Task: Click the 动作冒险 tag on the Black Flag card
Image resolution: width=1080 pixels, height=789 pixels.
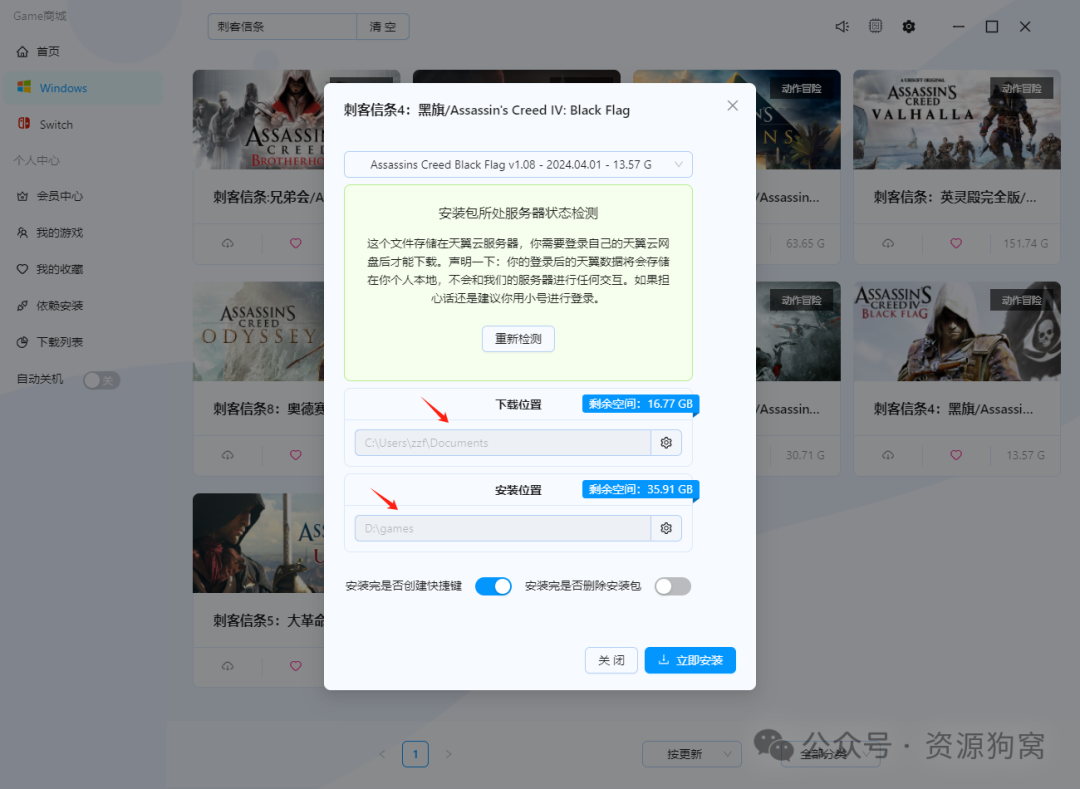Action: (x=1021, y=300)
